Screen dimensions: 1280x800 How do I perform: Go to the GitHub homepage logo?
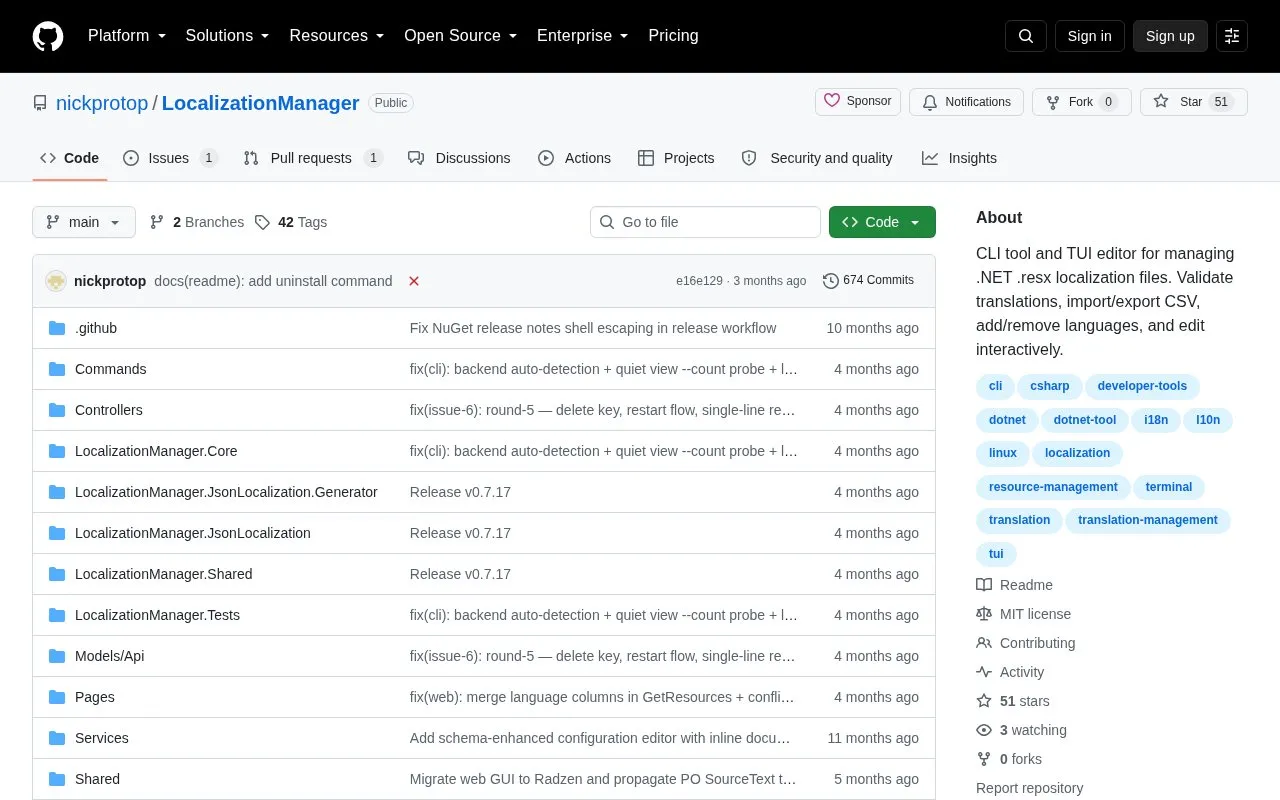click(48, 36)
